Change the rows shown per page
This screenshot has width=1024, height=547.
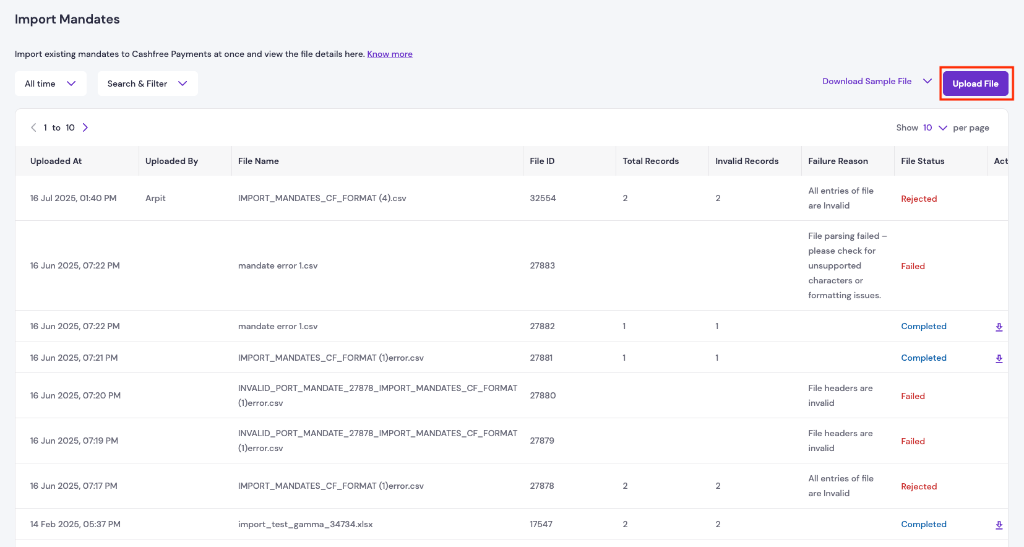(935, 128)
